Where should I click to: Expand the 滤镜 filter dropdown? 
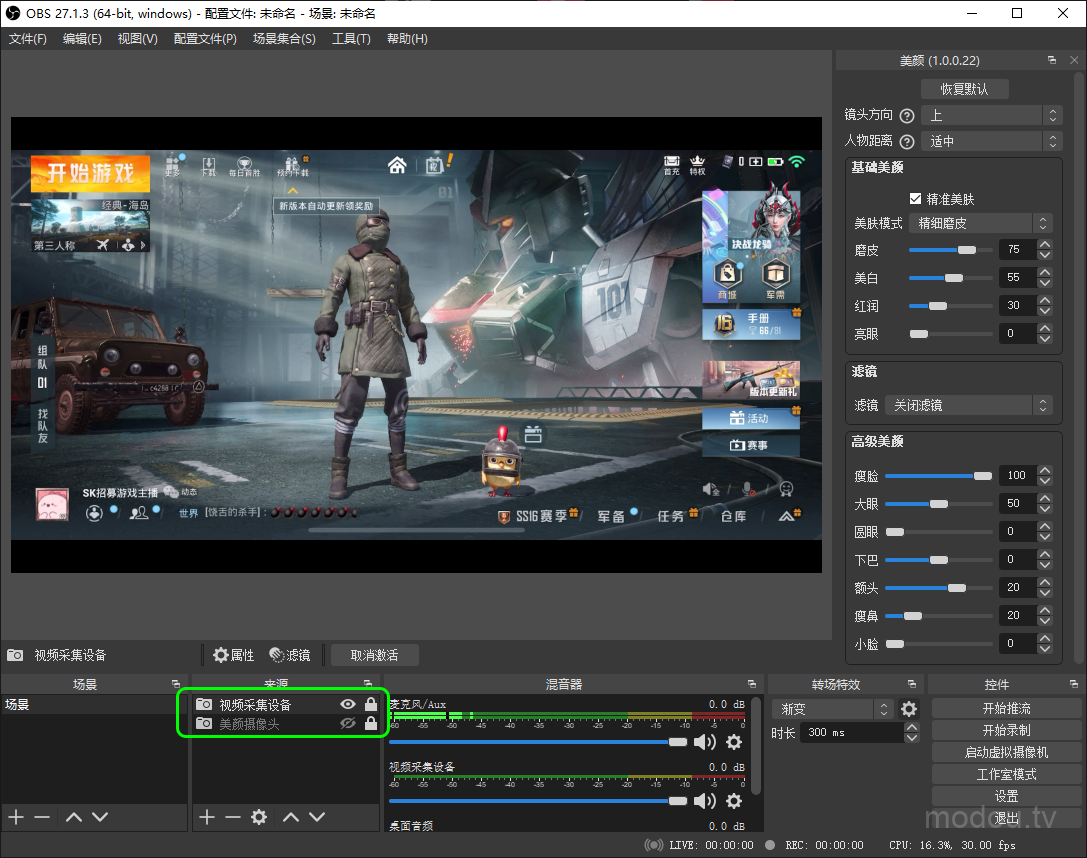click(970, 406)
